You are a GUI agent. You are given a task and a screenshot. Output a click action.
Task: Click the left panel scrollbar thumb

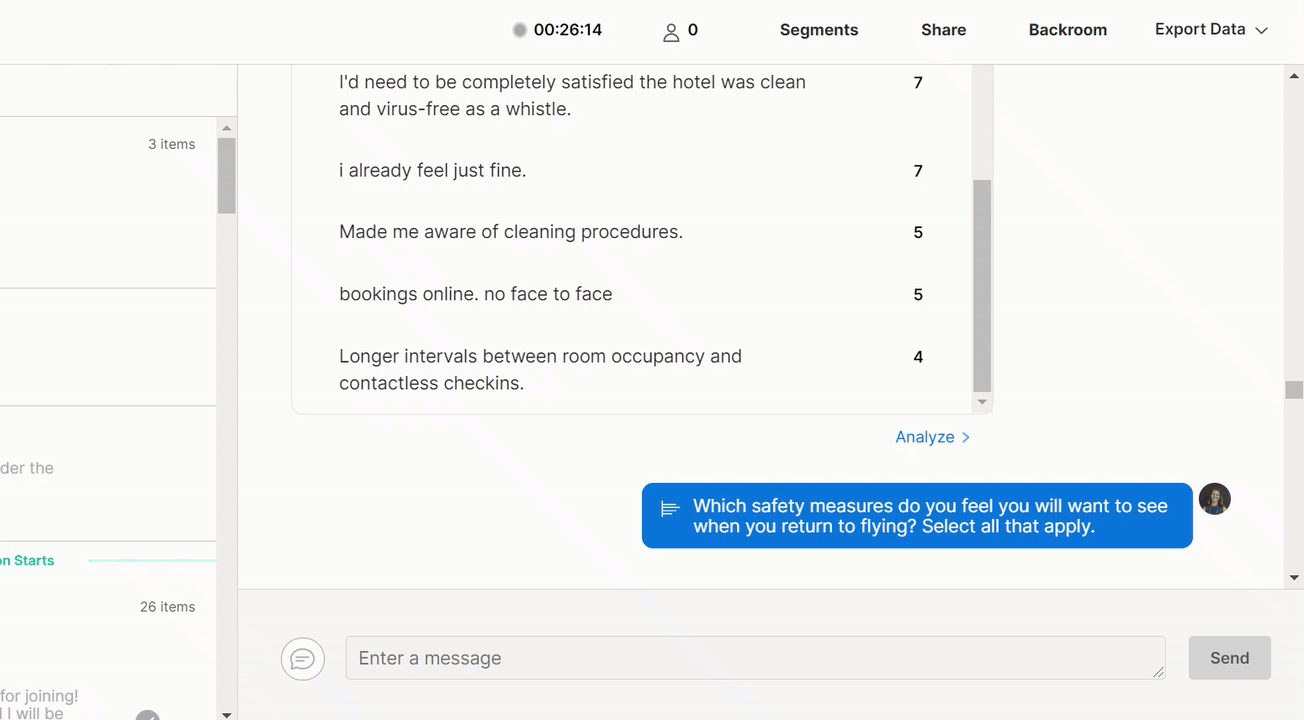pos(226,175)
